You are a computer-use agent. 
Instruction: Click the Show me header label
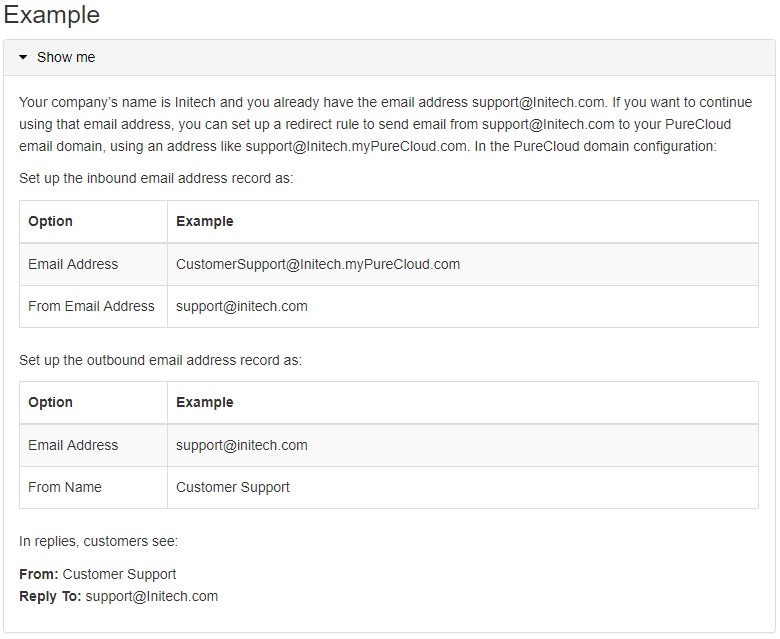(x=66, y=58)
